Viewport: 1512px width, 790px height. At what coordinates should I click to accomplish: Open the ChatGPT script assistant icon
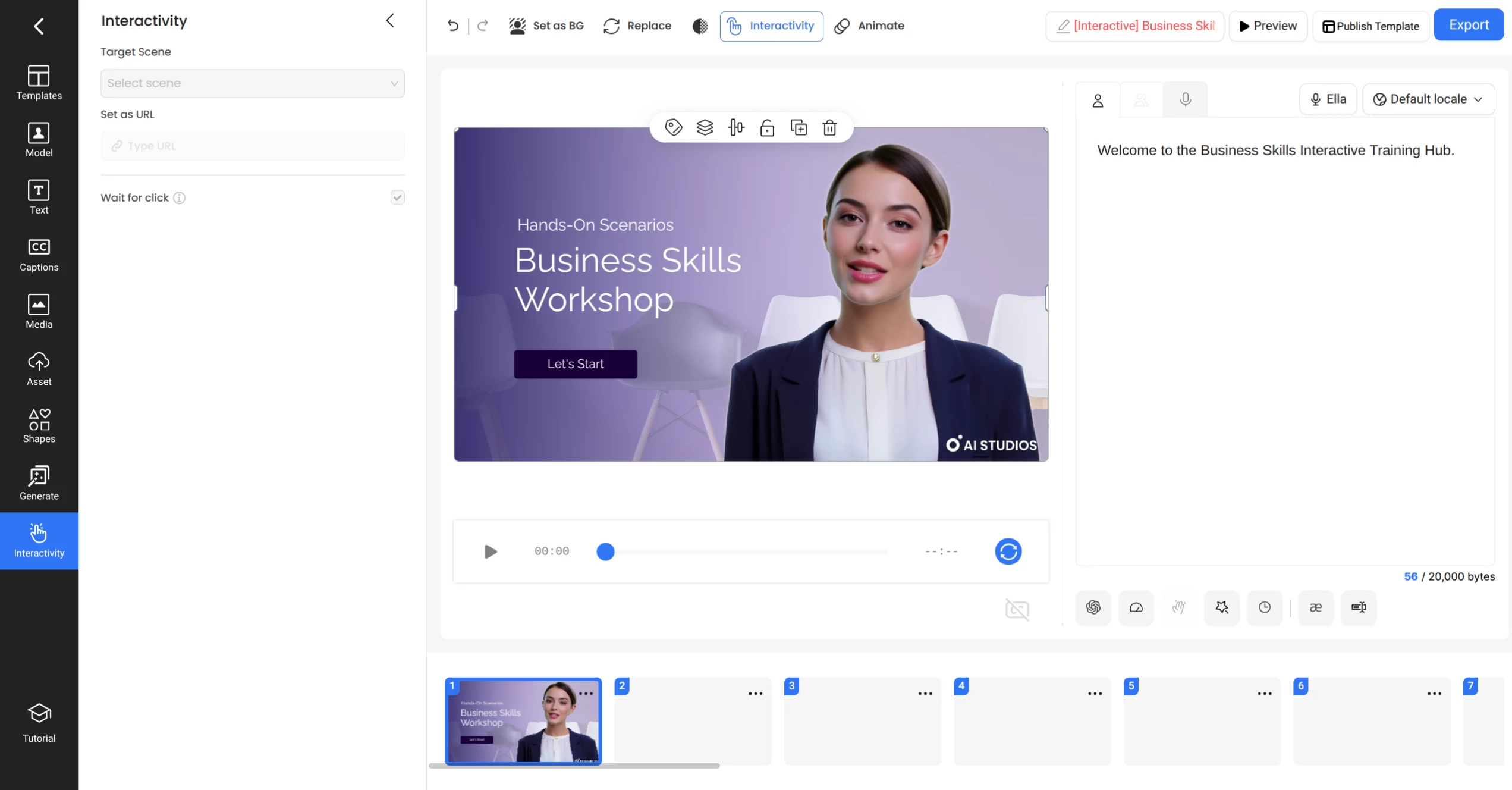pyautogui.click(x=1093, y=608)
